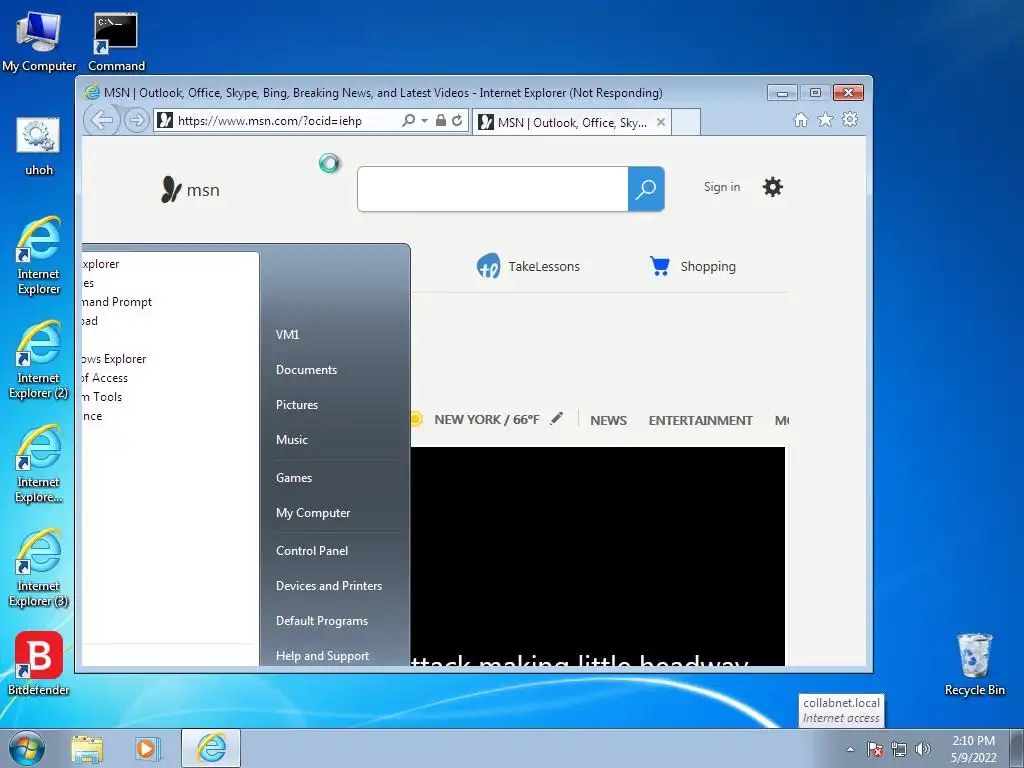Click the IE forward navigation button

(x=136, y=120)
